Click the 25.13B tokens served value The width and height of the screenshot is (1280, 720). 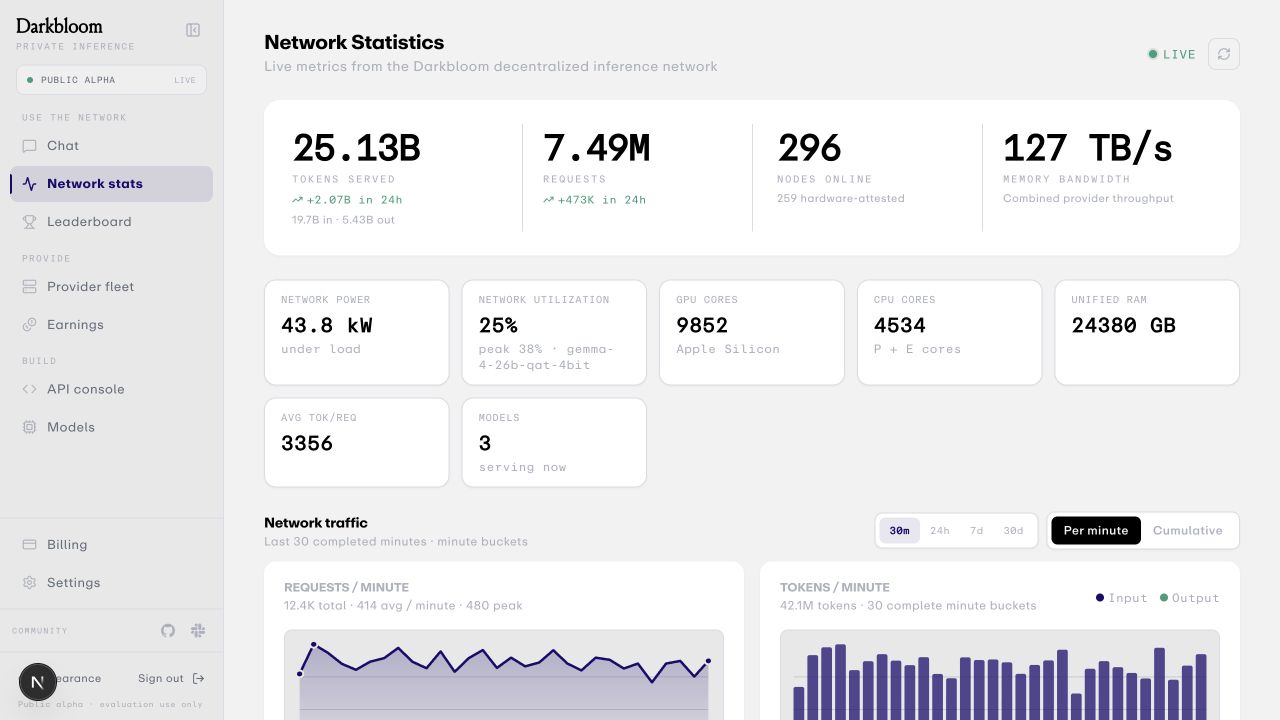tap(356, 149)
